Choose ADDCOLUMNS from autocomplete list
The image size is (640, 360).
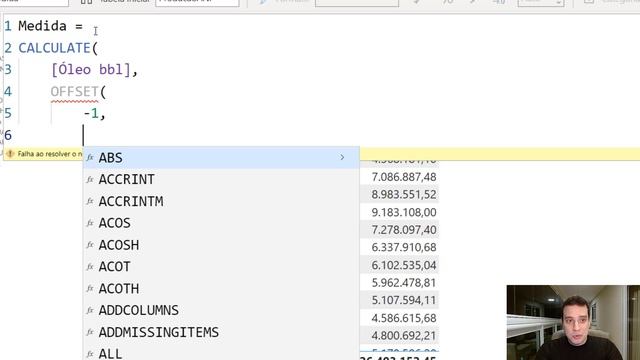point(221,311)
